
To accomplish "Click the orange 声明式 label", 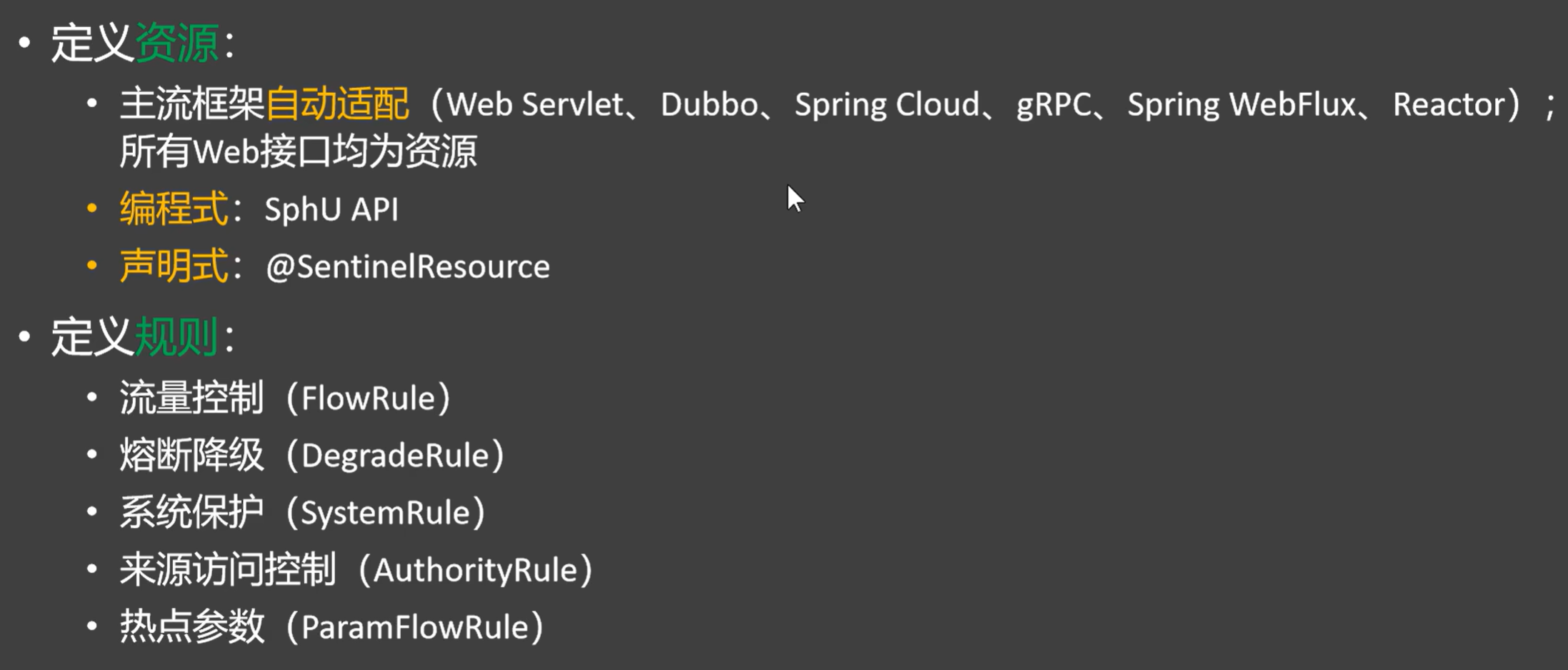I will click(174, 266).
